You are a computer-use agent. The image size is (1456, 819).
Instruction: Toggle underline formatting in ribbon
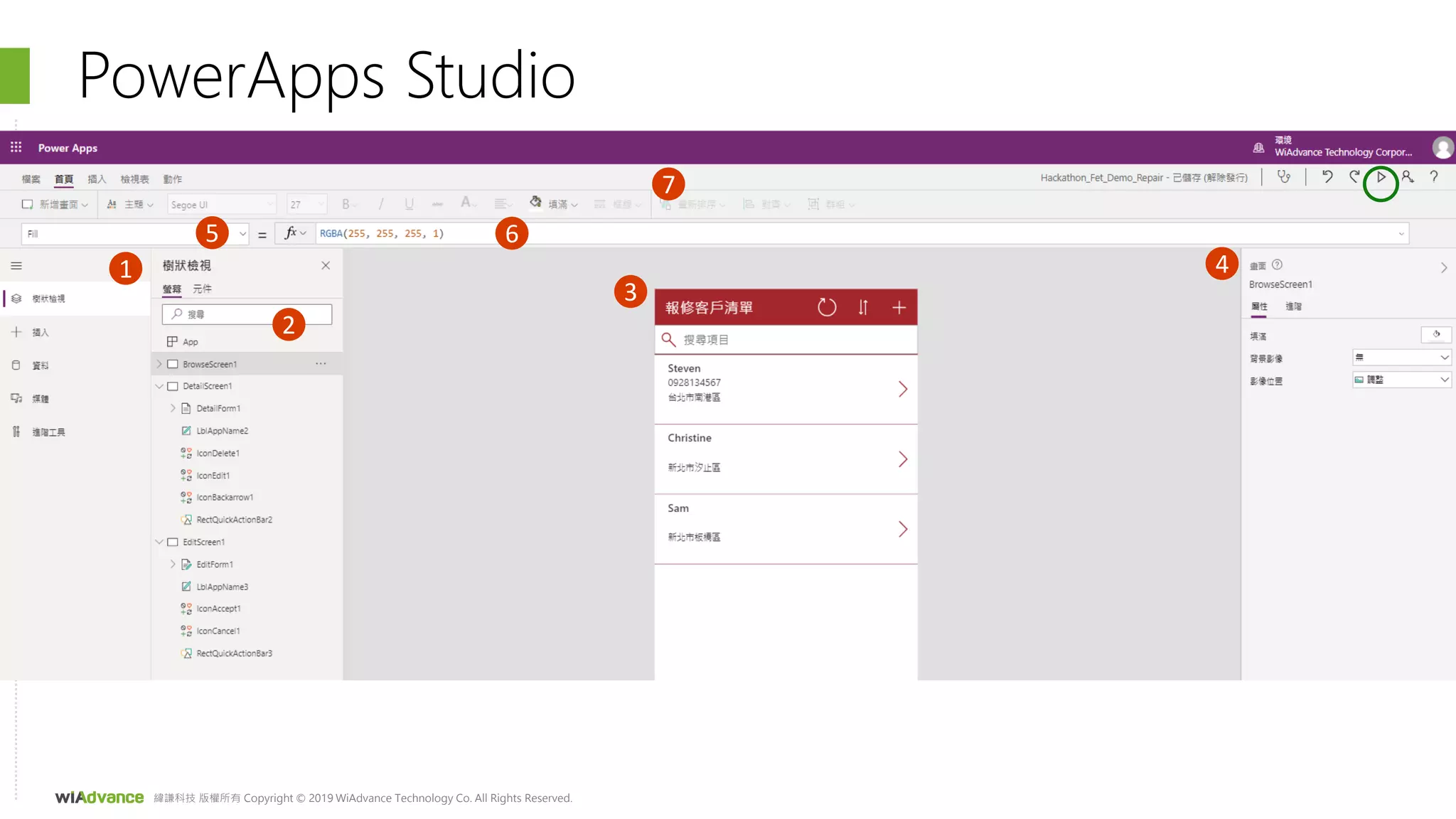pyautogui.click(x=409, y=205)
